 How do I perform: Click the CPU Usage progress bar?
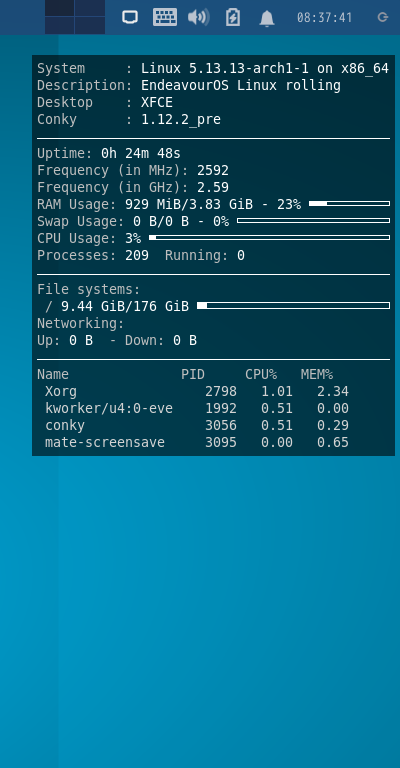(269, 238)
